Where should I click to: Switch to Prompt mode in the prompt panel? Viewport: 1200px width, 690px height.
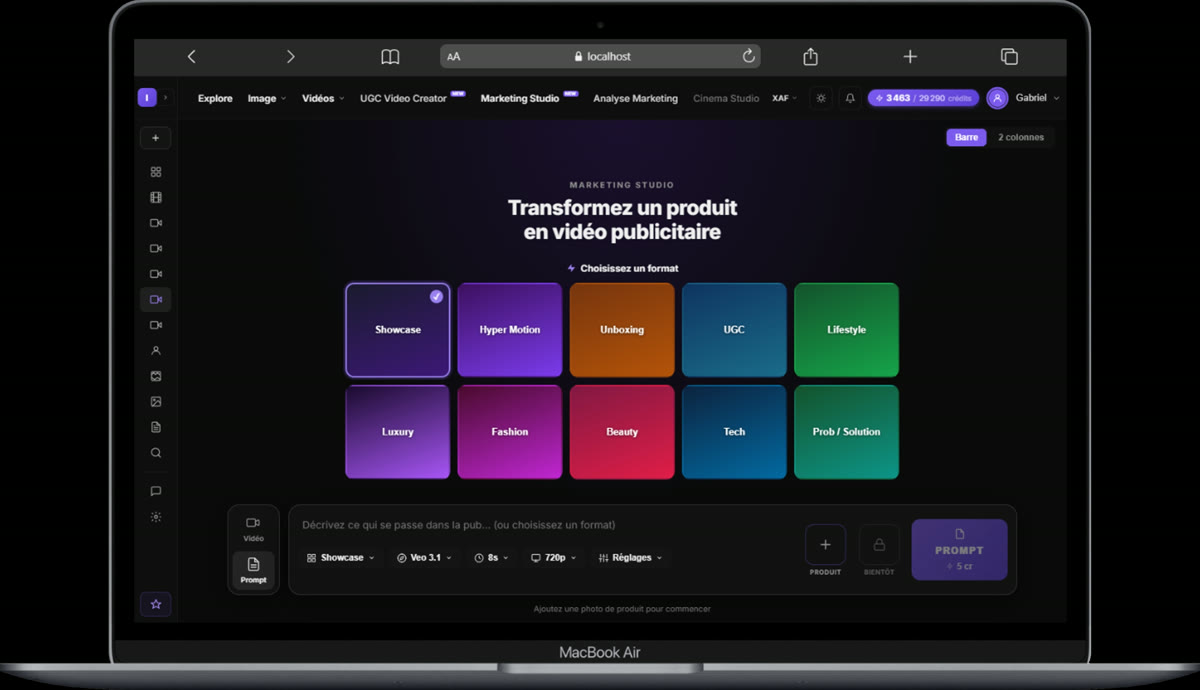point(253,570)
